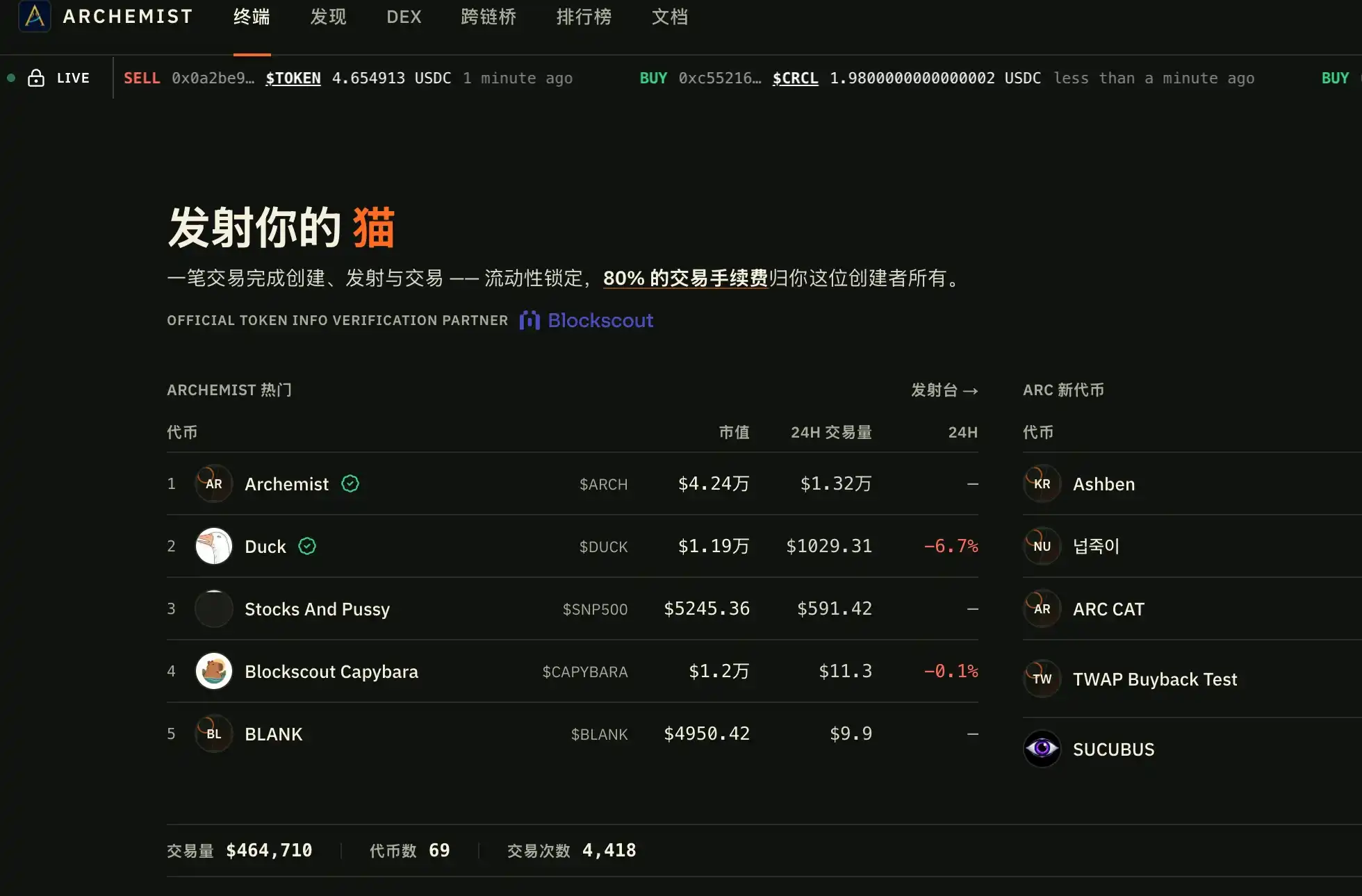Click the Archemist AR token avatar
Image resolution: width=1362 pixels, height=896 pixels.
tap(214, 483)
